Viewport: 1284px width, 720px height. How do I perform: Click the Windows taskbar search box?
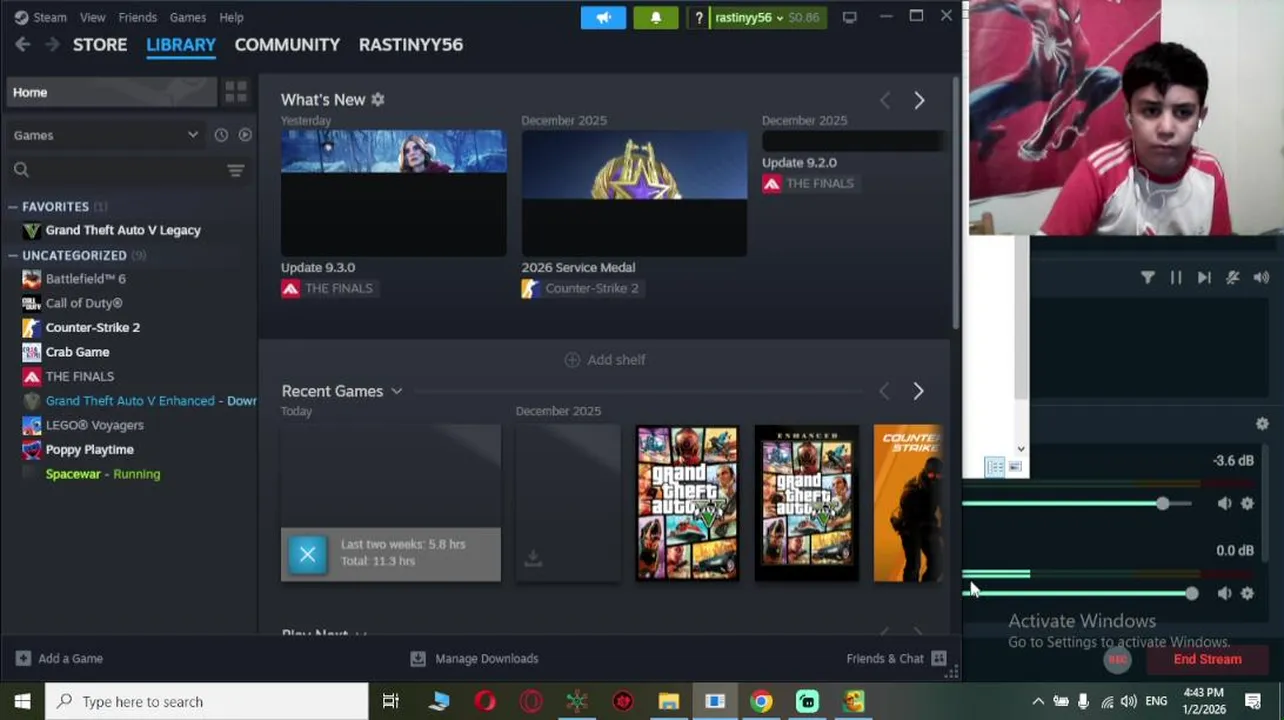click(207, 701)
